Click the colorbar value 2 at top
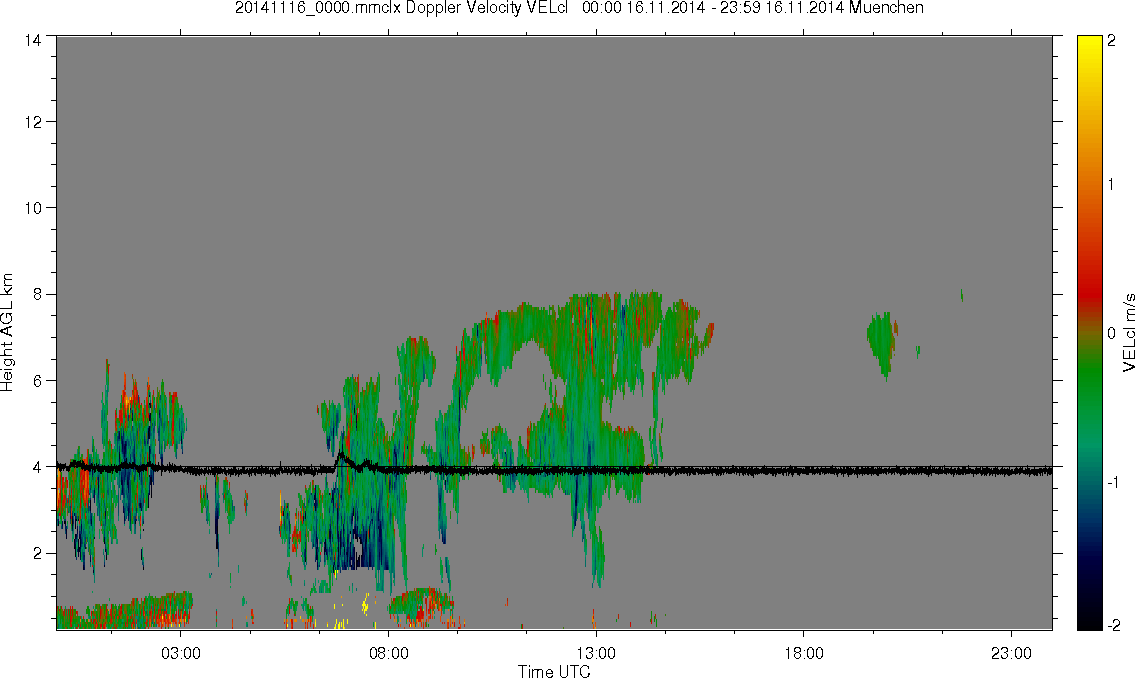1135x678 pixels. point(1111,41)
